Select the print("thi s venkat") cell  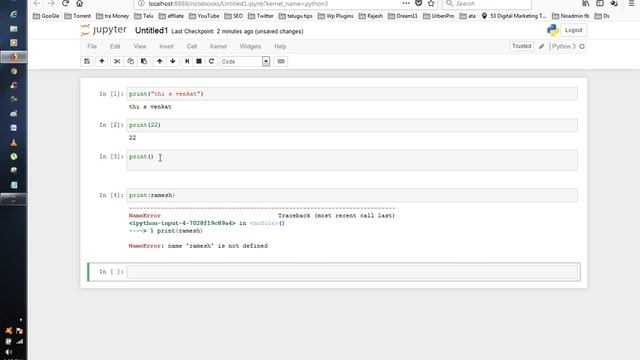(352, 94)
